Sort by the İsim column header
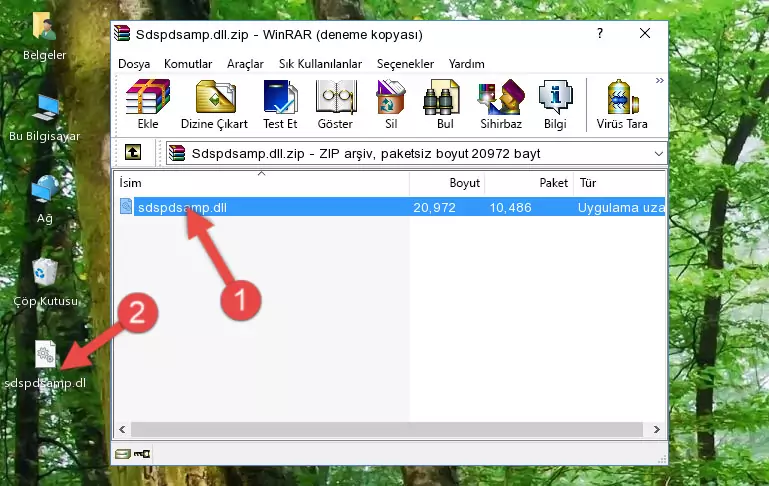The height and width of the screenshot is (486, 769). (262, 183)
